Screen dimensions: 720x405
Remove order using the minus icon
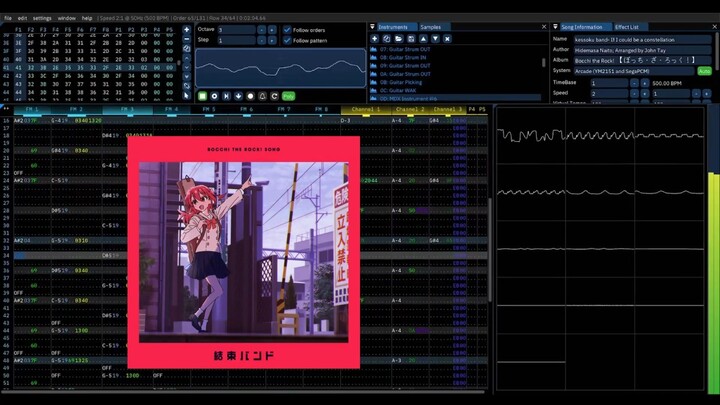[186, 39]
